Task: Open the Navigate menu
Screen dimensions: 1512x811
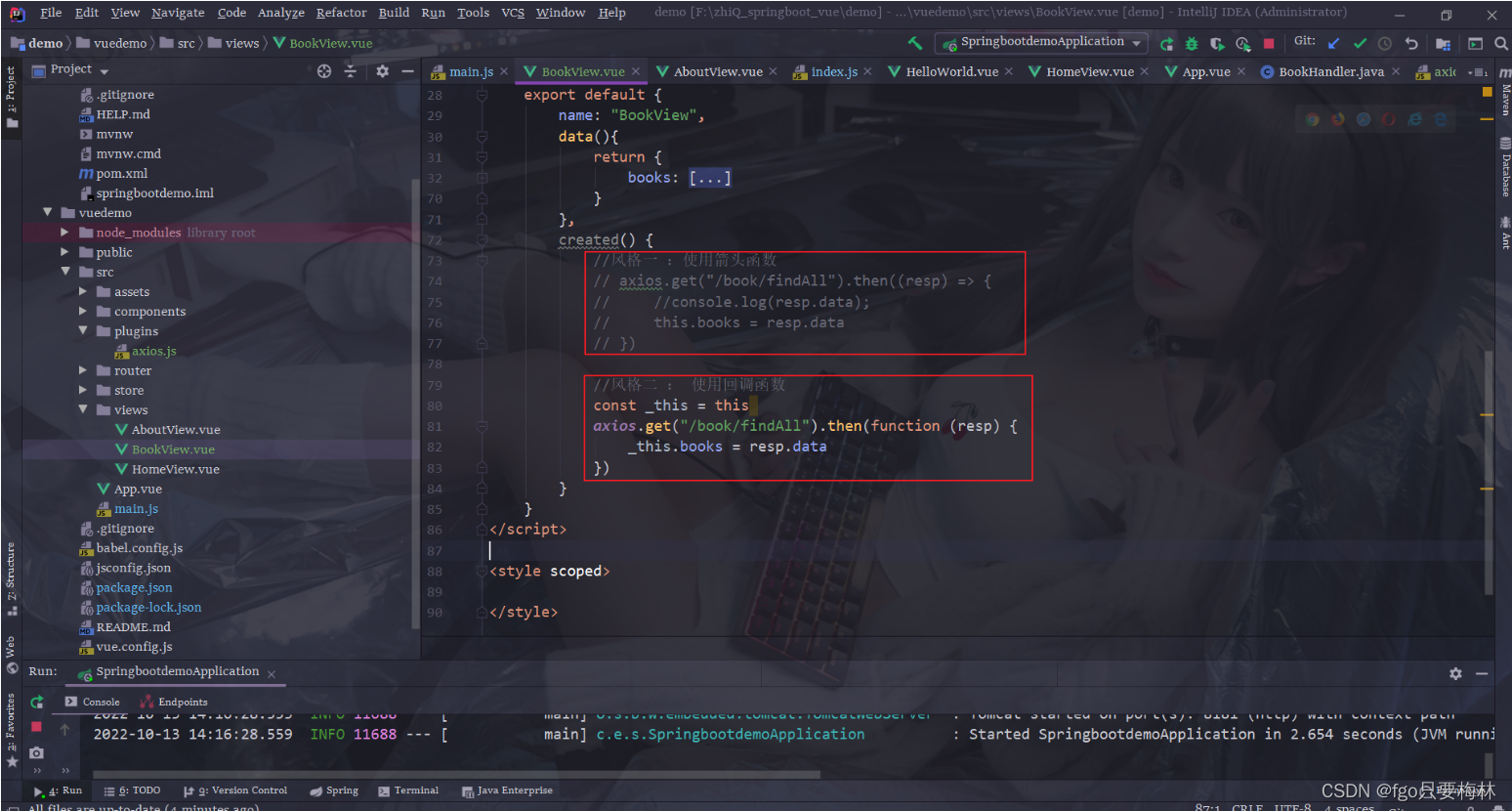Action: point(178,13)
